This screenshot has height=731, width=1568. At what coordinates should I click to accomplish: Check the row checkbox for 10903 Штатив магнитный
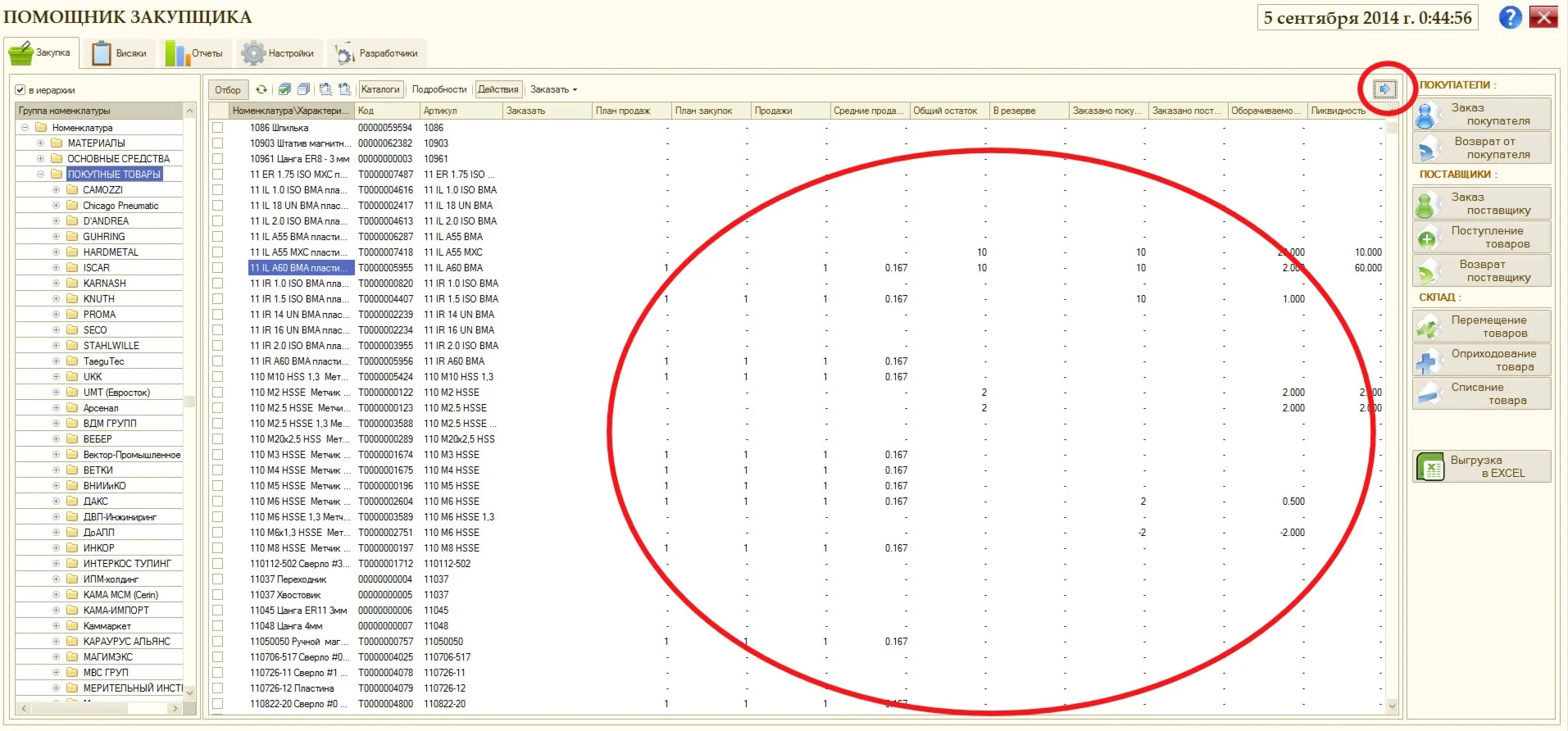(217, 143)
